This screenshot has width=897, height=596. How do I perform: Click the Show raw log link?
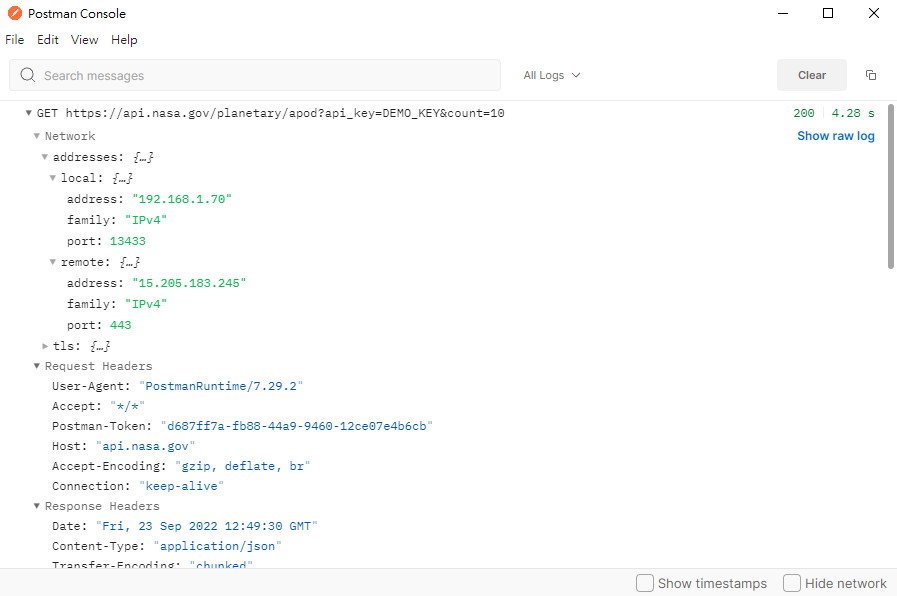pyautogui.click(x=835, y=136)
